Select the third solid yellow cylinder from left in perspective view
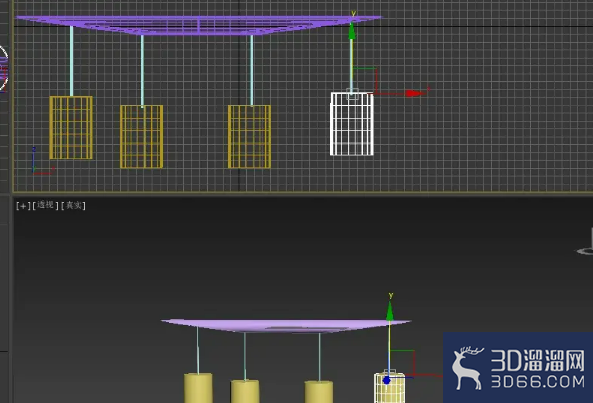Screen dimensions: 593x403 tap(319, 392)
